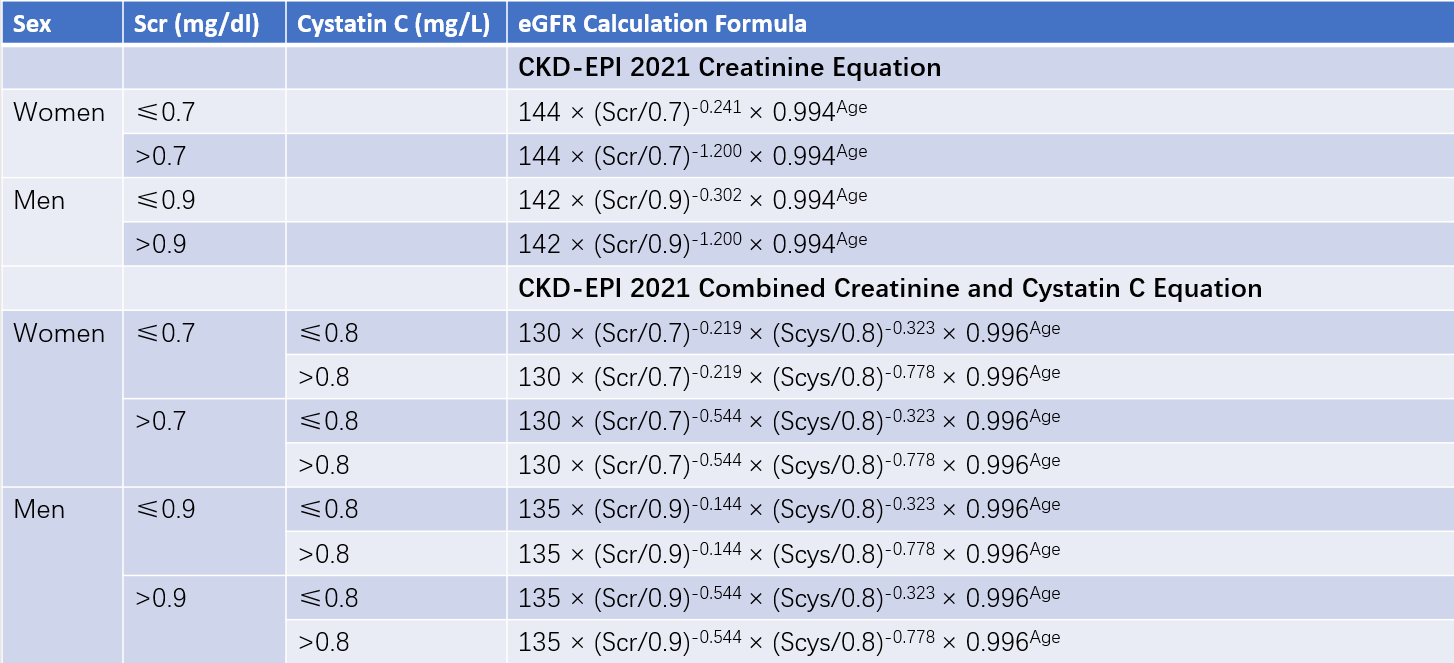1454x663 pixels.
Task: Select the 130 formula with -0.219 and -0.323
Action: (788, 334)
